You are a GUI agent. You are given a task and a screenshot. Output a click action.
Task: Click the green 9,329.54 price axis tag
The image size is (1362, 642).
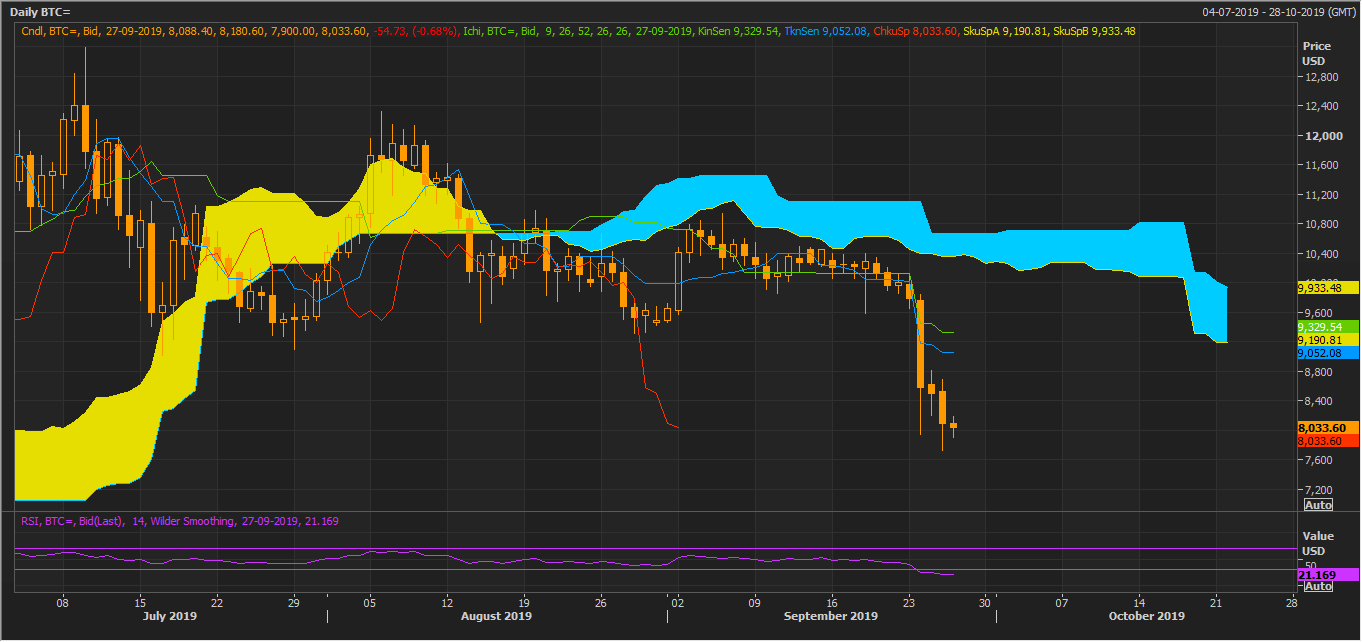[1327, 327]
